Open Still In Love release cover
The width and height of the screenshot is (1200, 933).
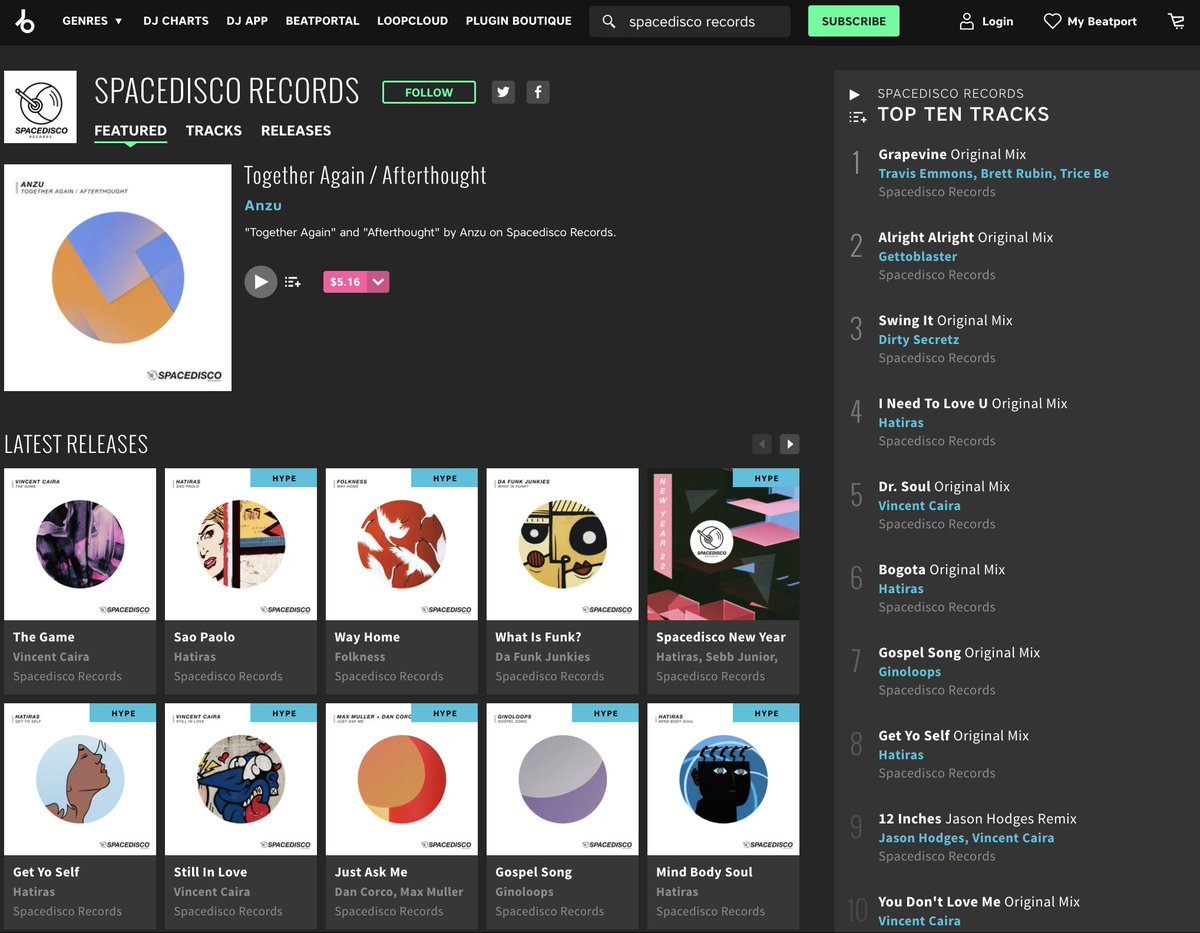coord(241,779)
